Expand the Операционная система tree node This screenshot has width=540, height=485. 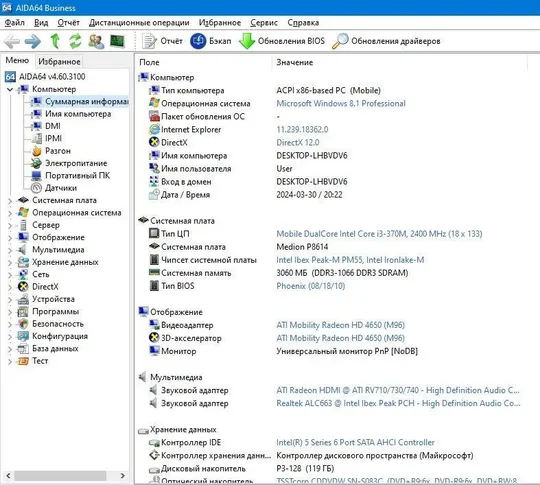(x=10, y=213)
